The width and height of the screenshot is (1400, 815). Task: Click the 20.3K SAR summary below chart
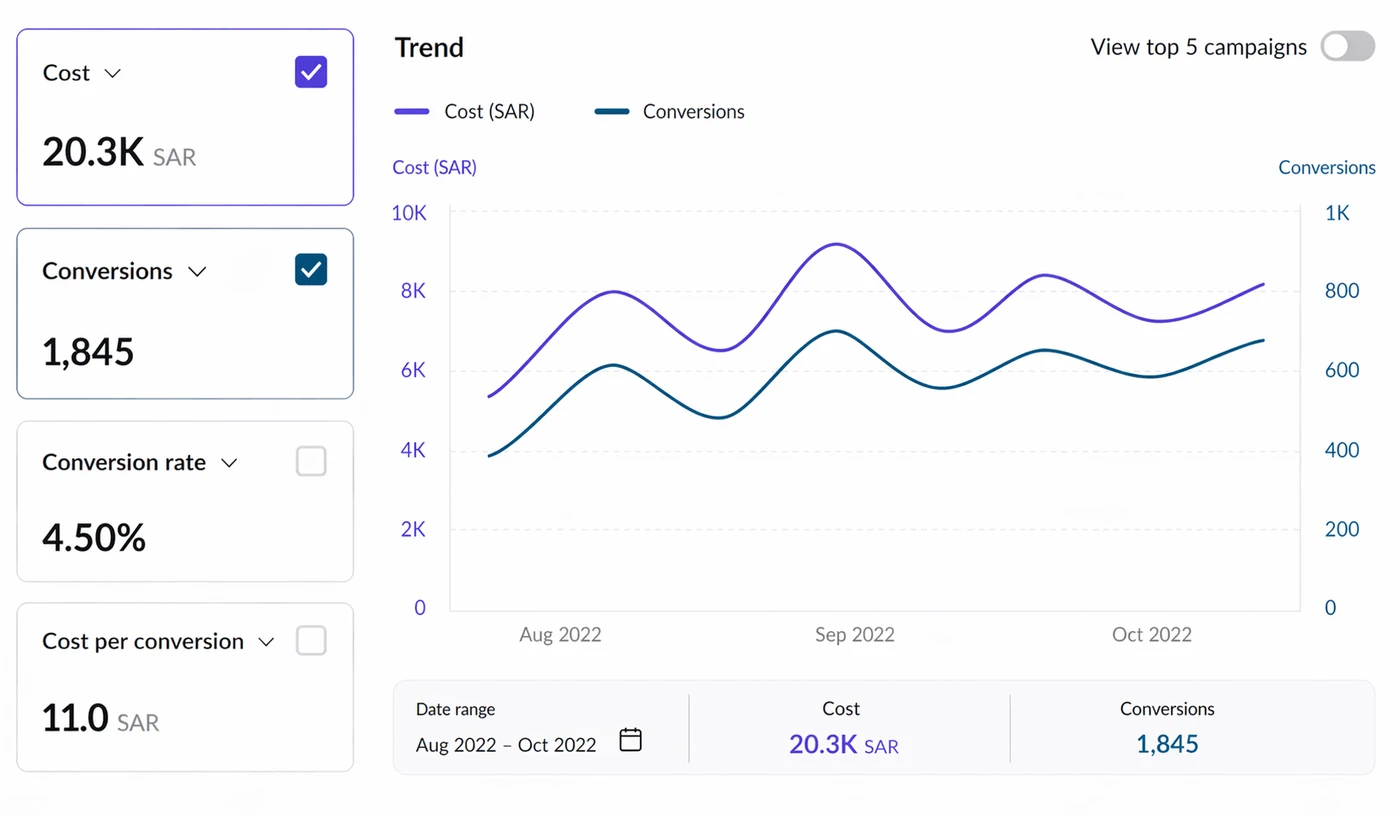[x=844, y=744]
